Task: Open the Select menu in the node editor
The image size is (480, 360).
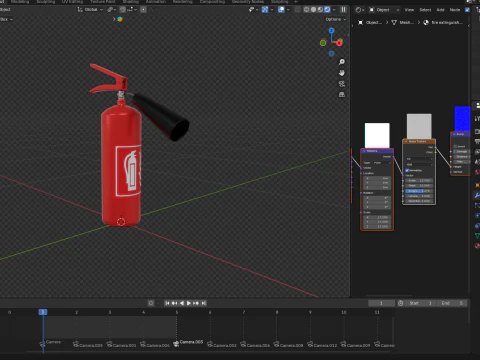Action: [x=425, y=10]
